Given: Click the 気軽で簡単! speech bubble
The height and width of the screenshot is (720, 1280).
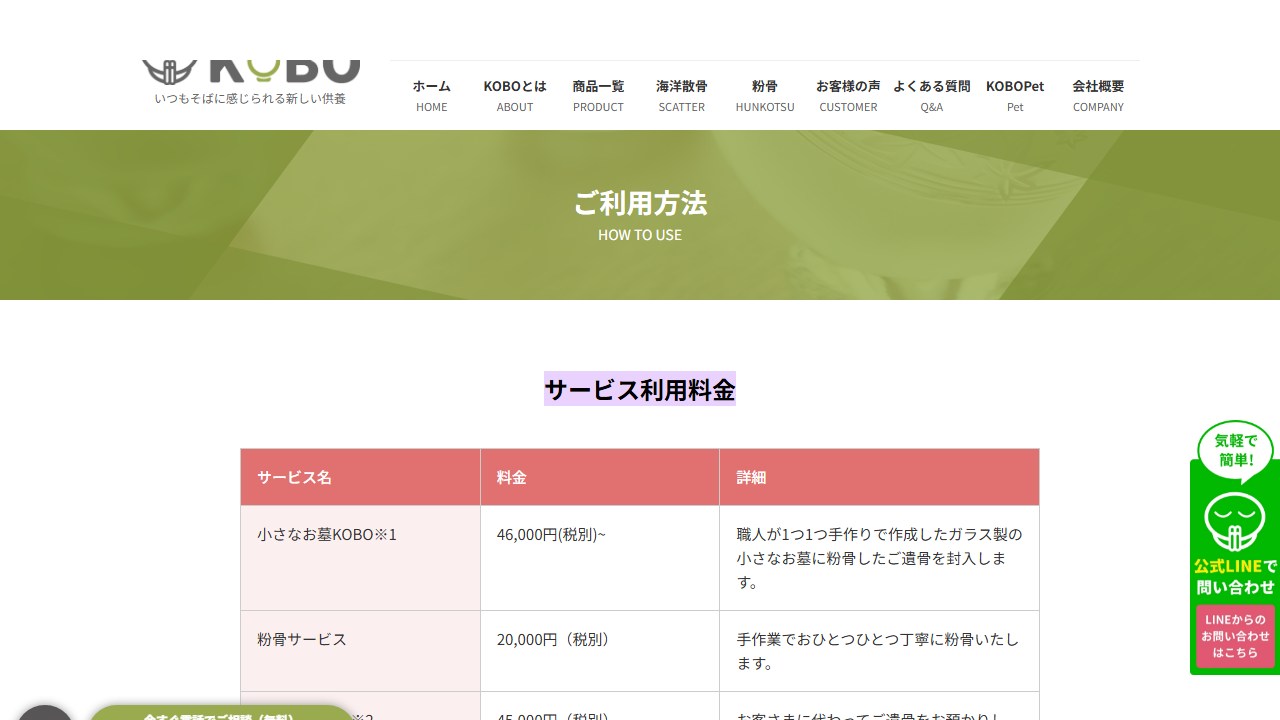Looking at the screenshot, I should coord(1235,450).
